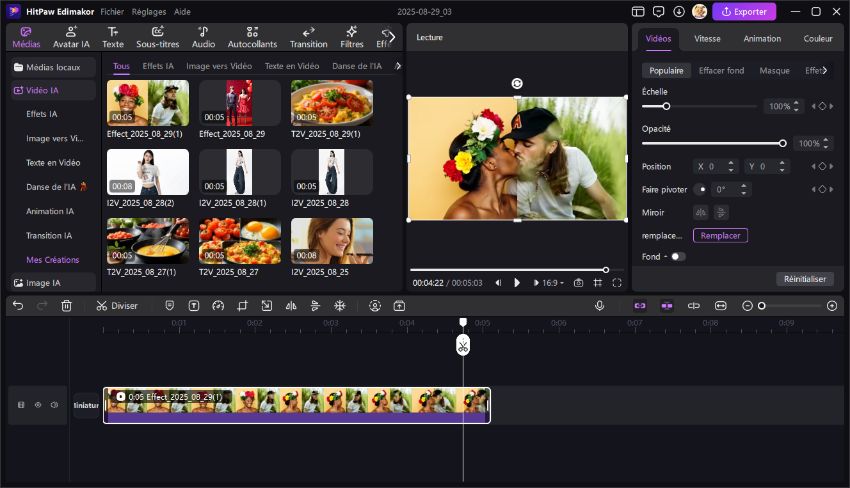Add text with the timeline T icon
Viewport: 850px width, 488px height.
pos(194,306)
